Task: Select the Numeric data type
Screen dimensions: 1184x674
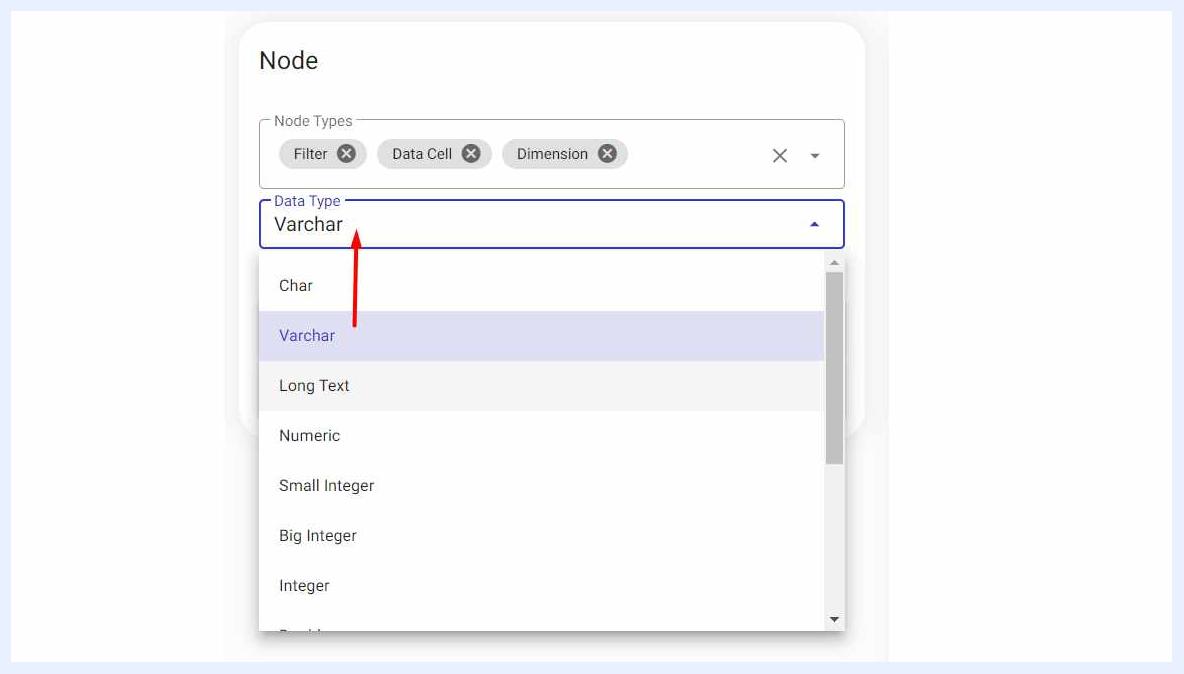Action: point(541,435)
